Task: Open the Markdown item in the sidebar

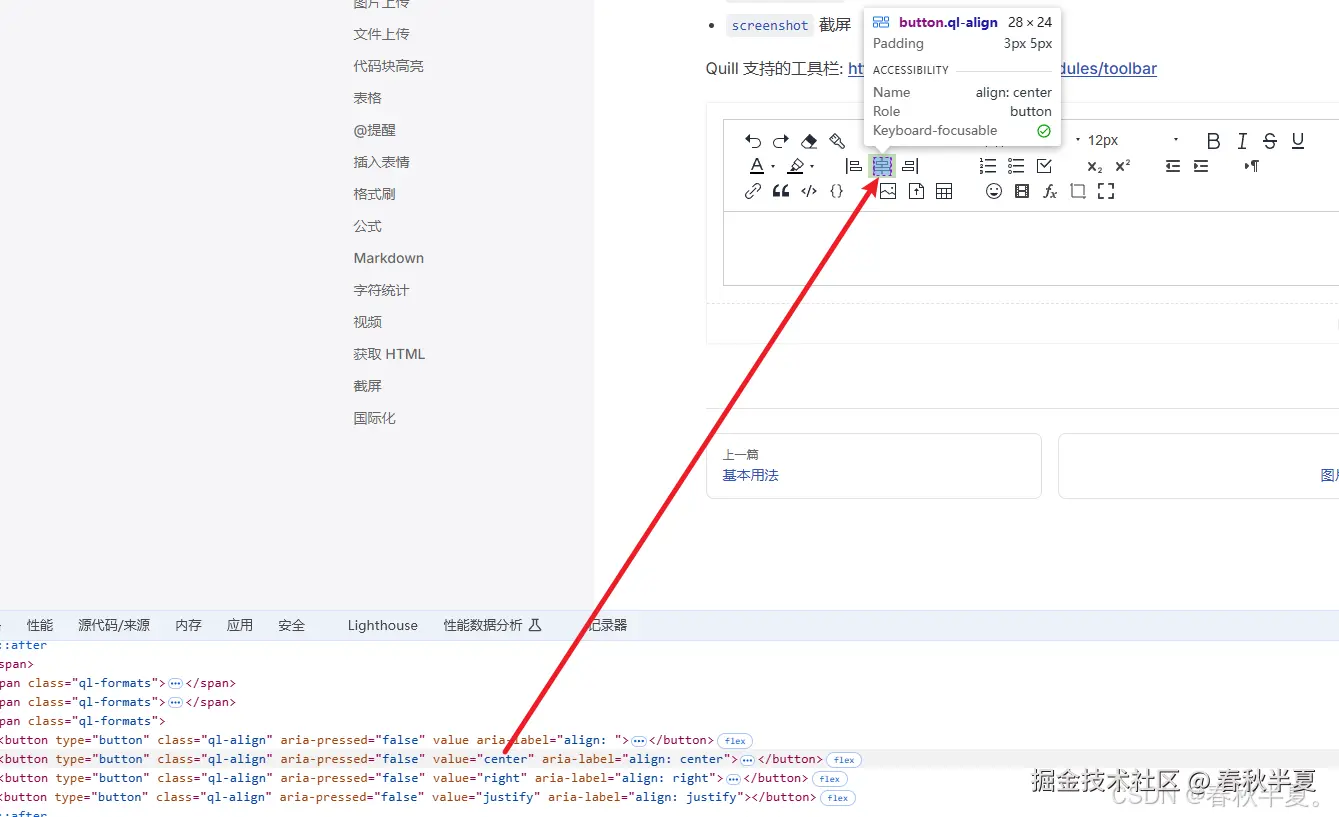Action: [388, 257]
